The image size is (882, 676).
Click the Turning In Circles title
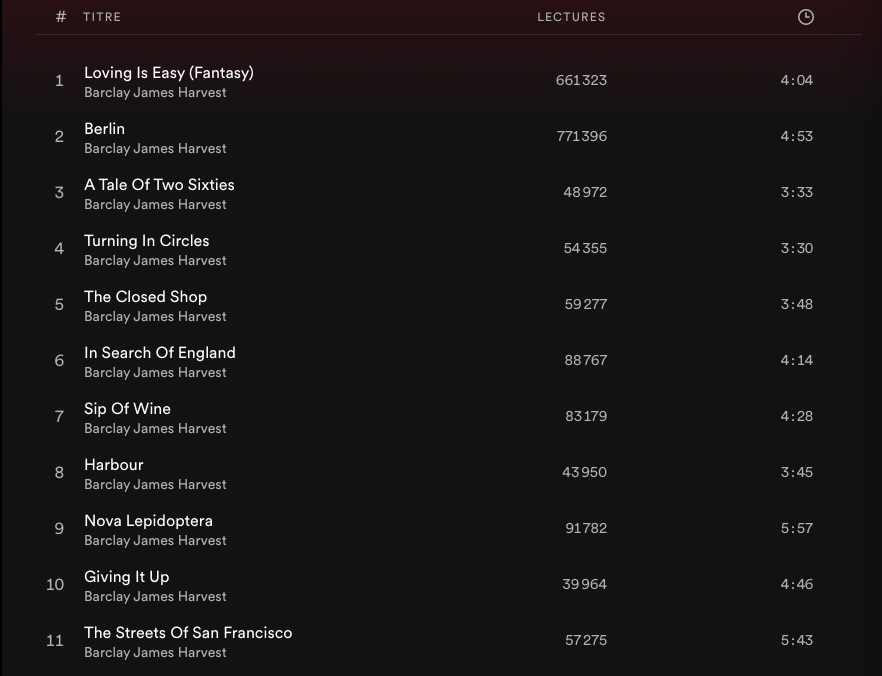[147, 241]
